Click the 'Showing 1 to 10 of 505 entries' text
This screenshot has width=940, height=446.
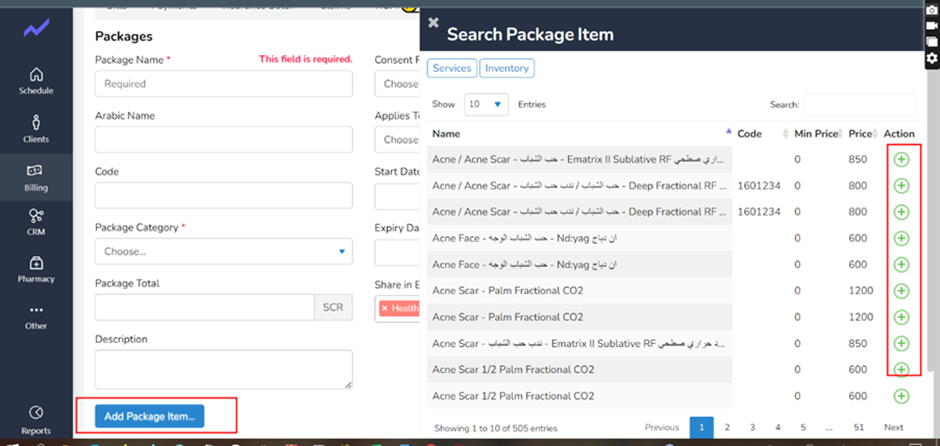coord(496,428)
